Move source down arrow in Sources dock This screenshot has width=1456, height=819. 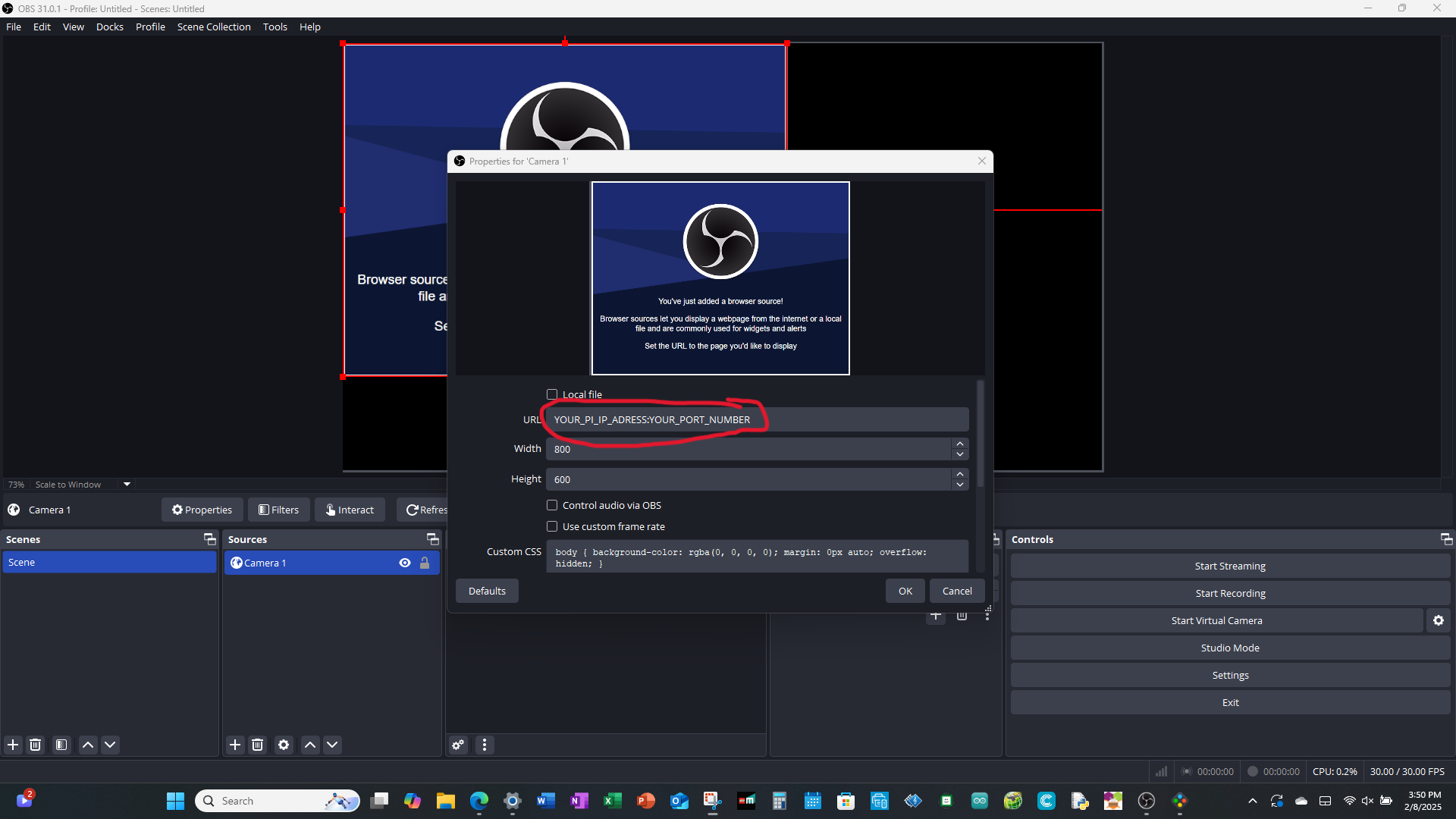tap(332, 745)
